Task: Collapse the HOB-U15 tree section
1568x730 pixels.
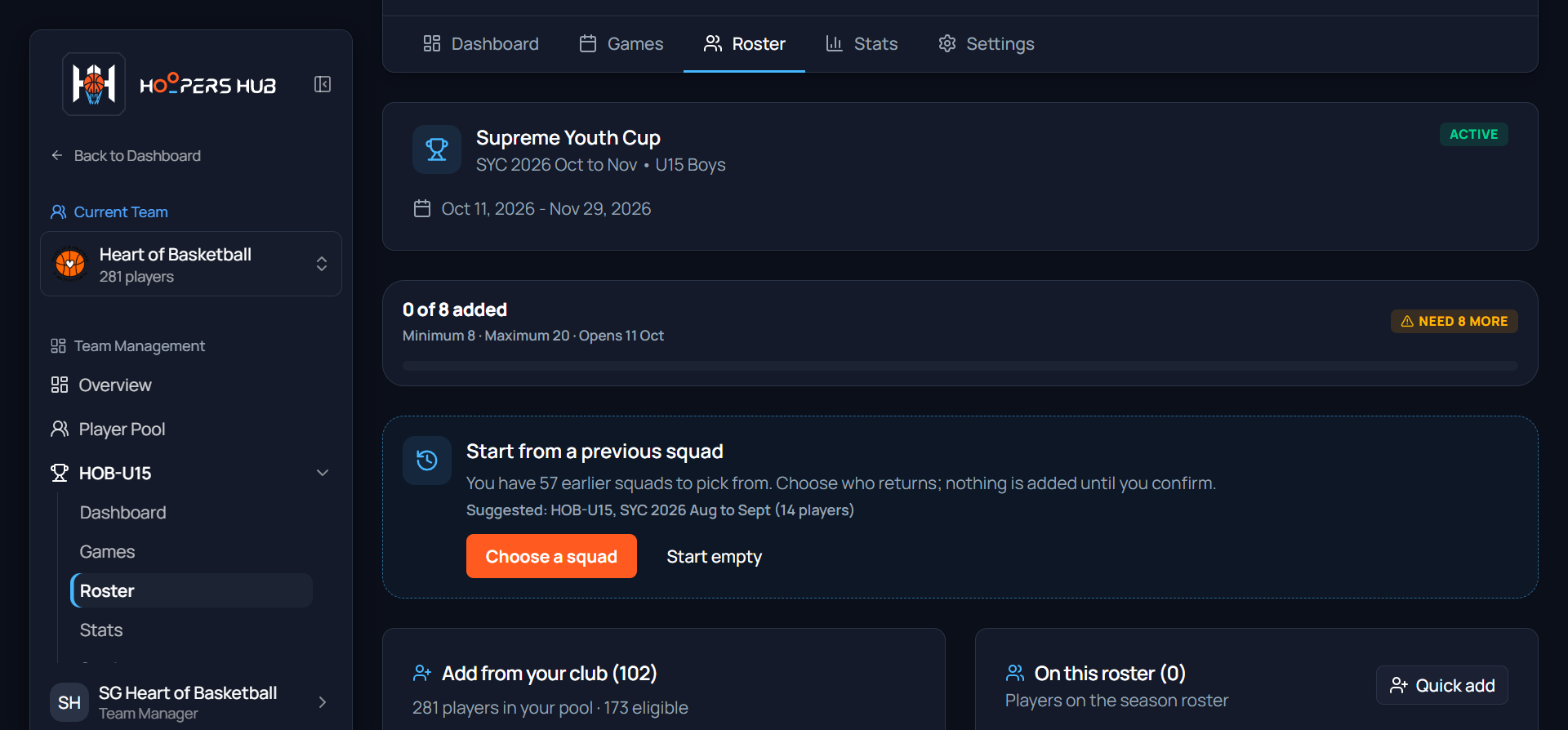Action: [x=322, y=473]
